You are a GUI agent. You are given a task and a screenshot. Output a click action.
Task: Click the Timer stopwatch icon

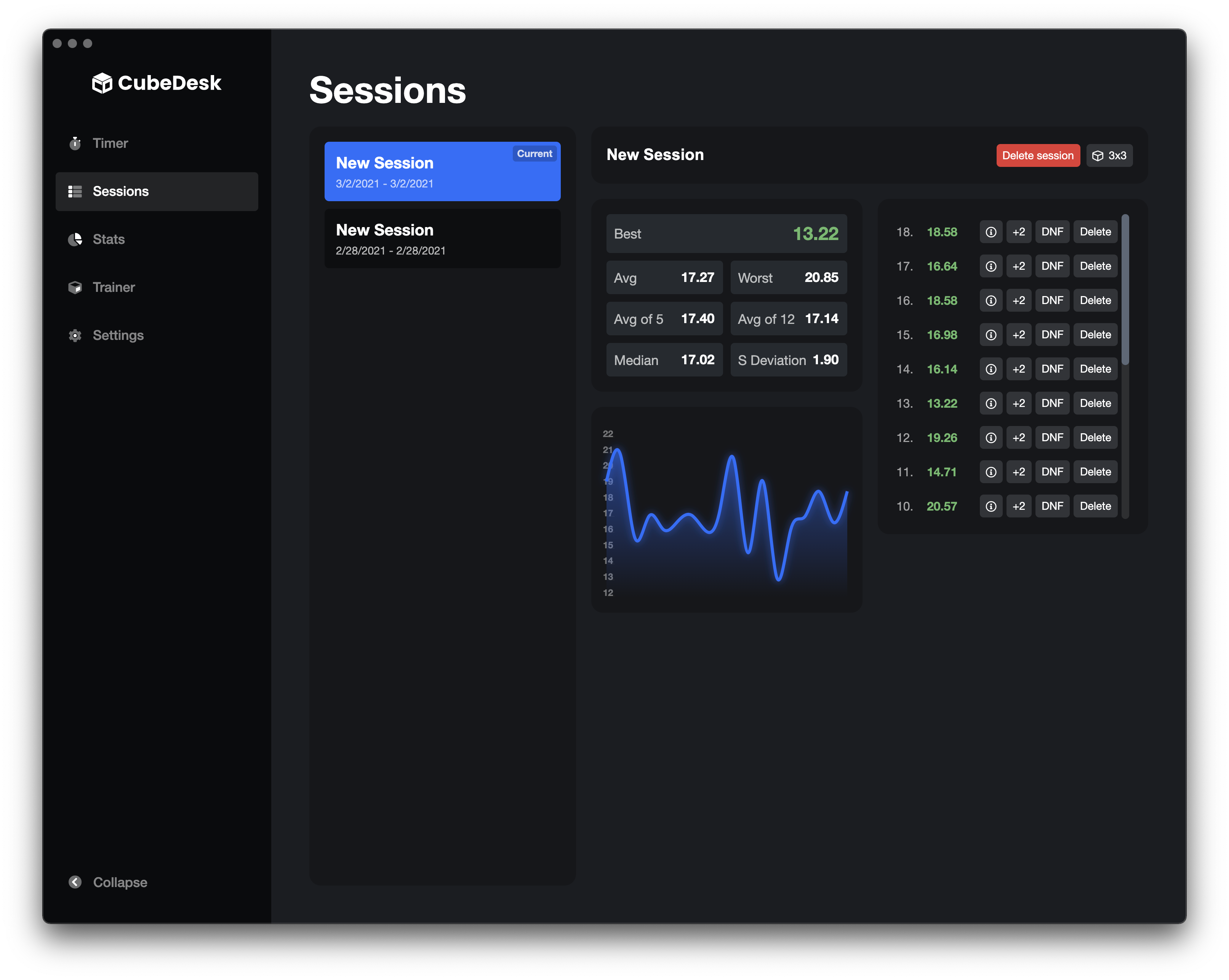(x=75, y=143)
